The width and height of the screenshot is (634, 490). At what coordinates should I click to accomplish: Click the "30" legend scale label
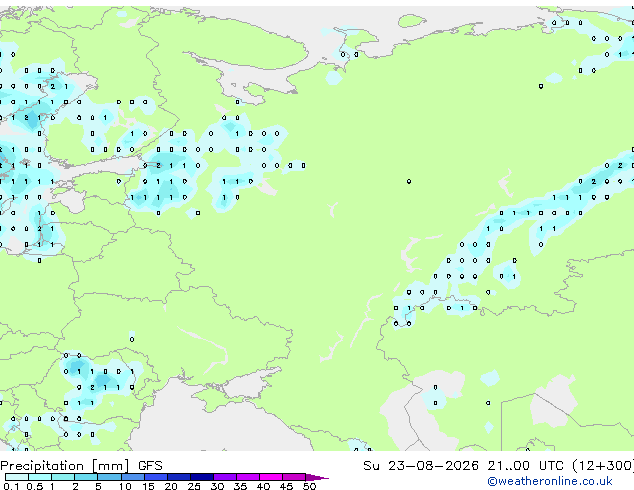pos(217,486)
